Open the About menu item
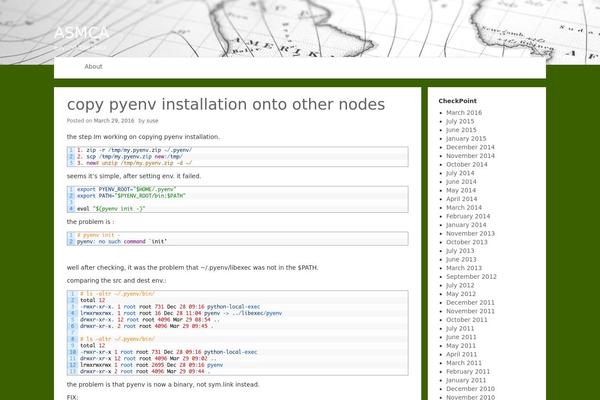600x400 pixels. click(x=93, y=67)
